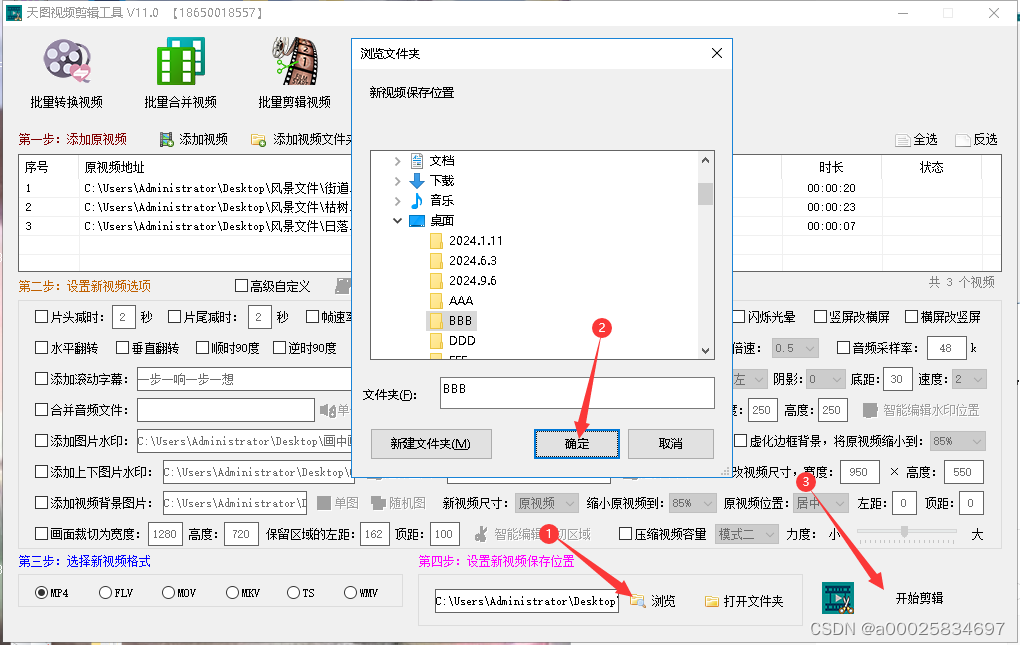Screen dimensions: 1020x645
Task: Open the 阴影 dropdown
Action: point(825,379)
